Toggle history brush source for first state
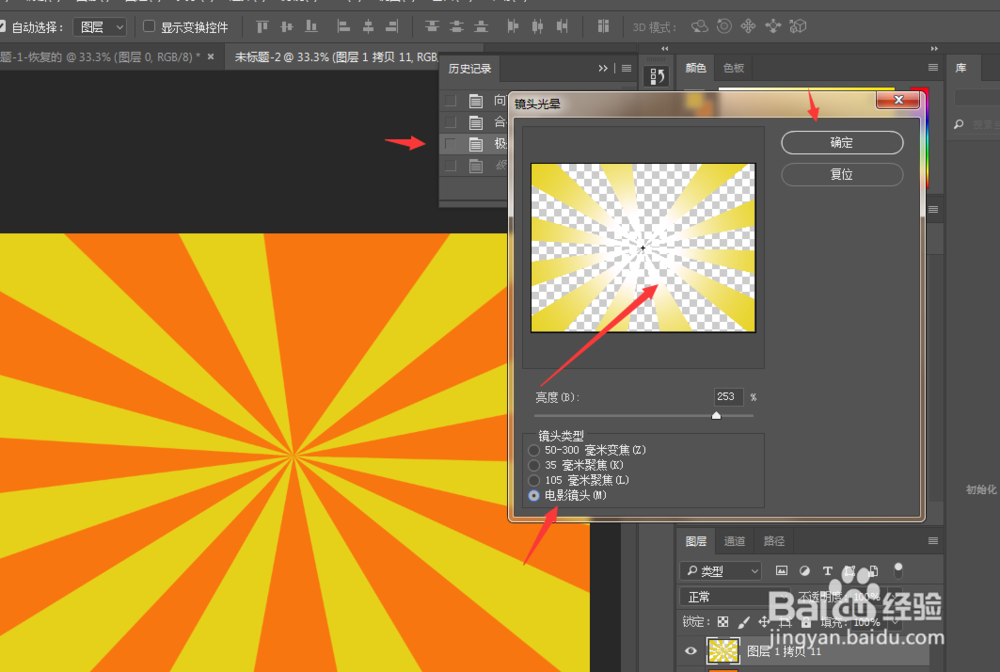The image size is (1000, 672). point(450,100)
